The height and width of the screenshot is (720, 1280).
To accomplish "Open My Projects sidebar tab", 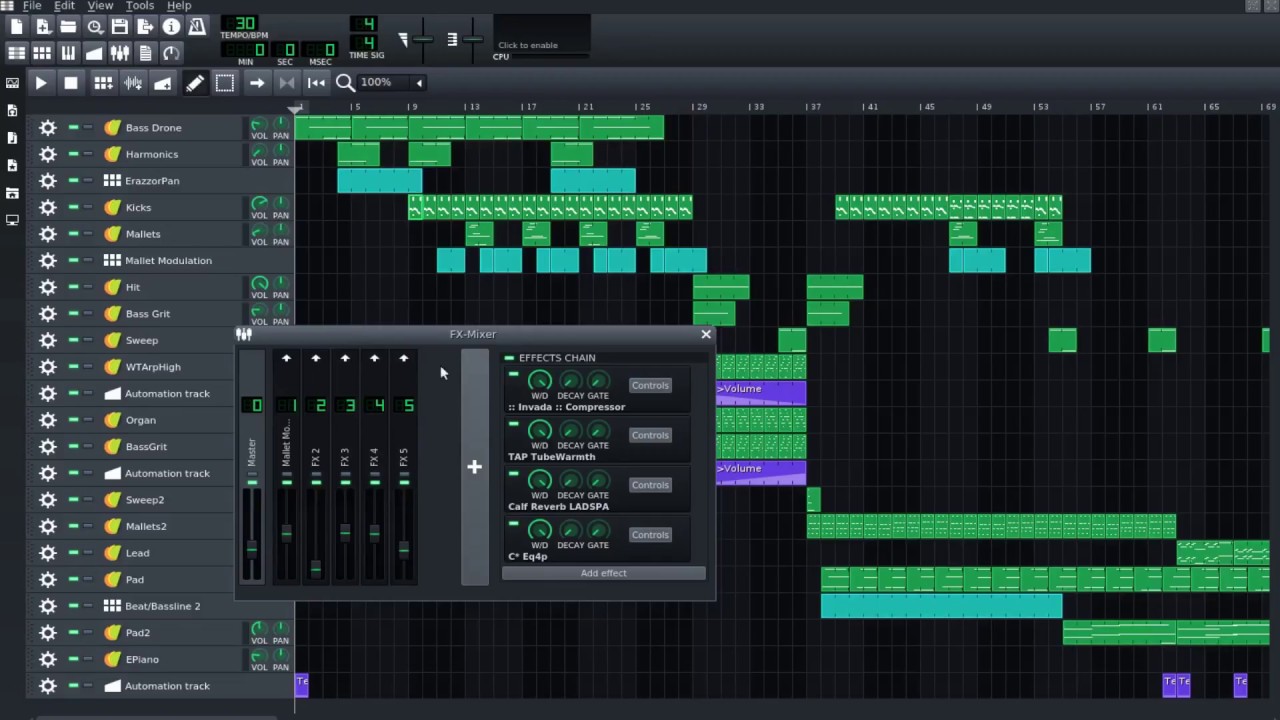I will (12, 110).
